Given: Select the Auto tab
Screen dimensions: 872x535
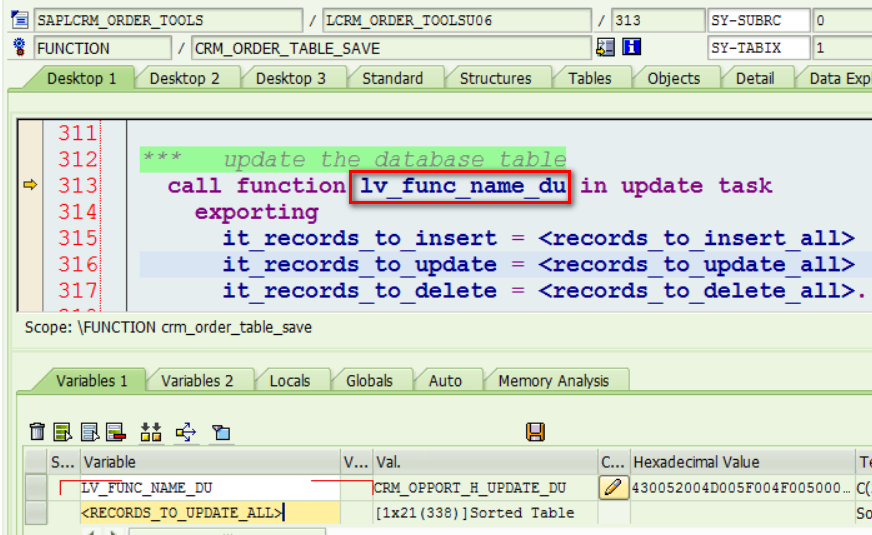Looking at the screenshot, I should [x=445, y=381].
